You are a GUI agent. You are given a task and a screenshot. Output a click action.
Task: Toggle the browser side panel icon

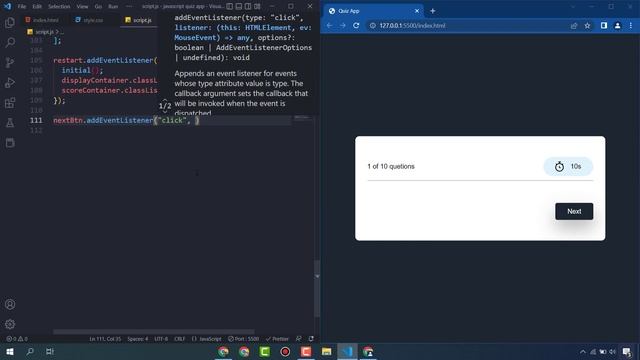pyautogui.click(x=604, y=25)
